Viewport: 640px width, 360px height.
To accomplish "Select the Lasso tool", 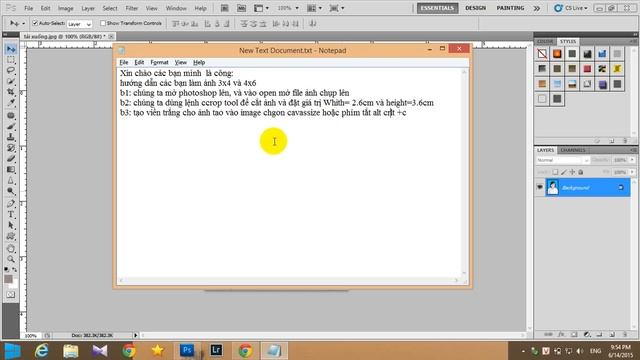I will (11, 71).
